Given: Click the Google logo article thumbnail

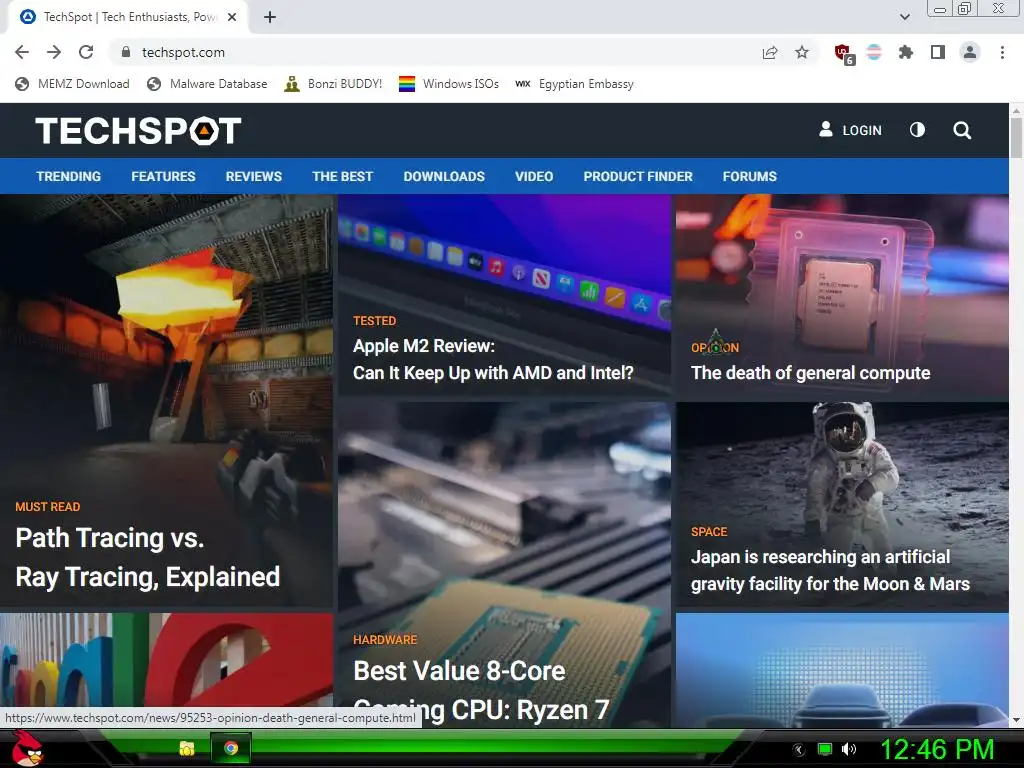Looking at the screenshot, I should click(x=167, y=660).
